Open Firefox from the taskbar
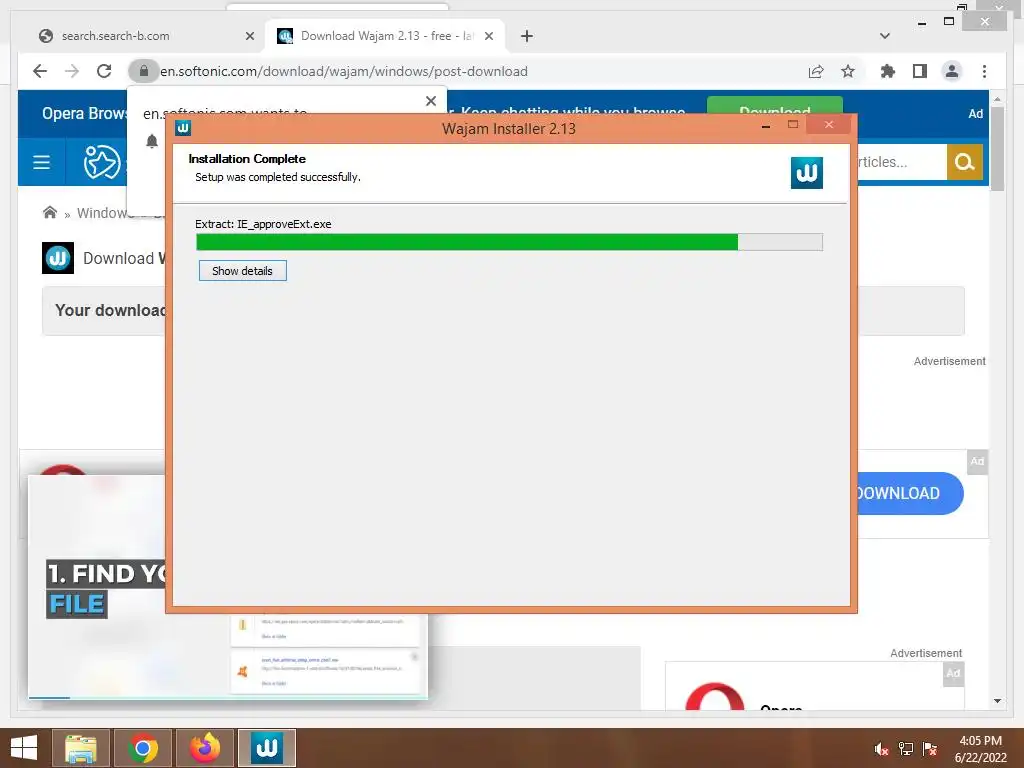This screenshot has width=1024, height=768. [205, 748]
